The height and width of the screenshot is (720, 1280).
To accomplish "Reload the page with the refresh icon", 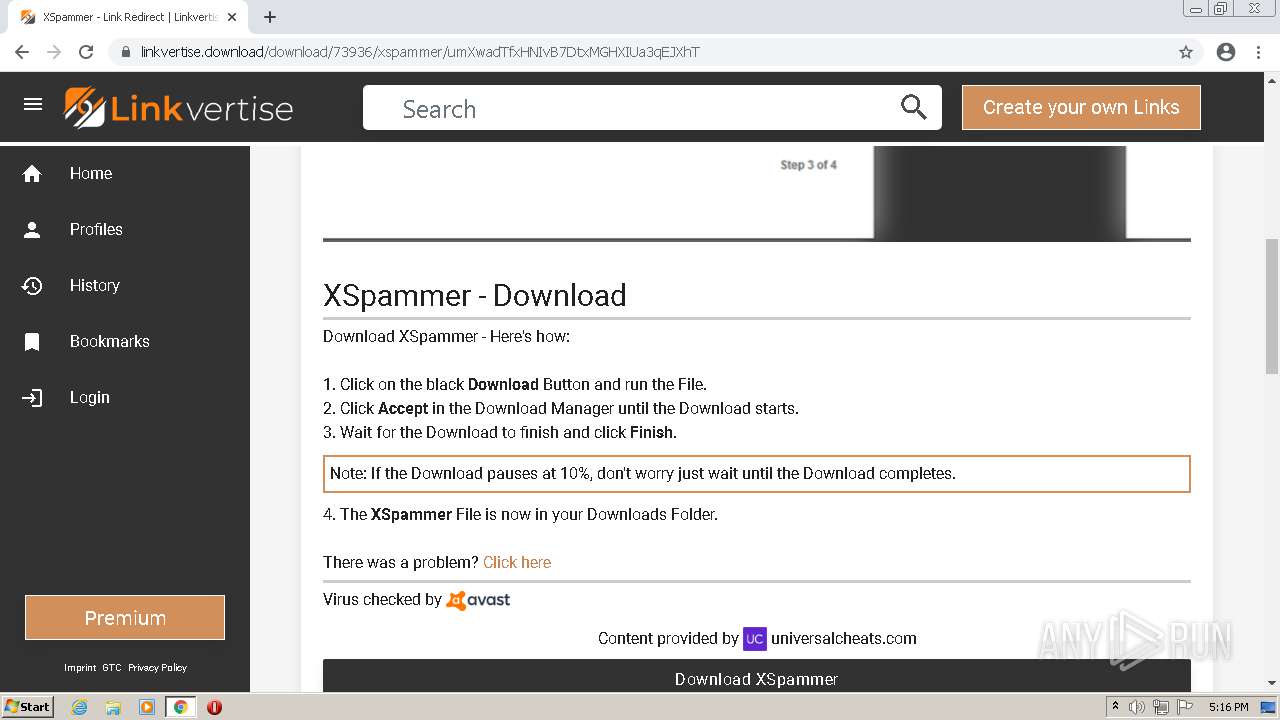I will tap(86, 52).
